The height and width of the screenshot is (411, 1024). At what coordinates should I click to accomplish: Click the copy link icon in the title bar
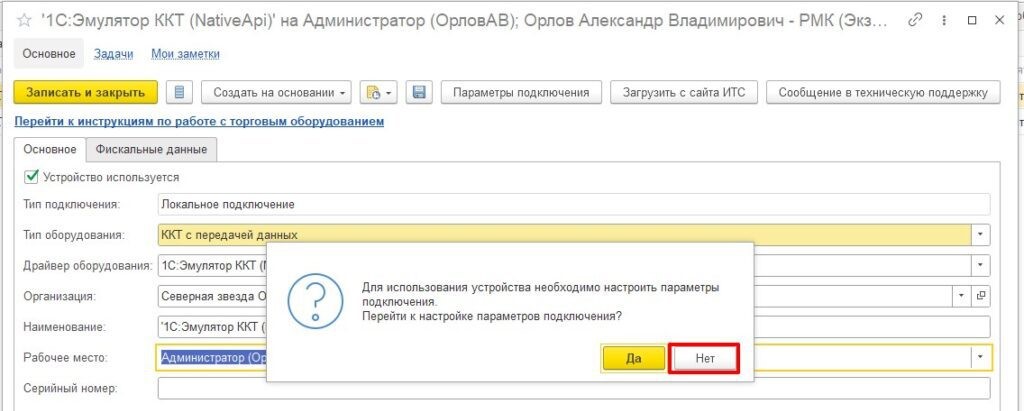tap(917, 20)
